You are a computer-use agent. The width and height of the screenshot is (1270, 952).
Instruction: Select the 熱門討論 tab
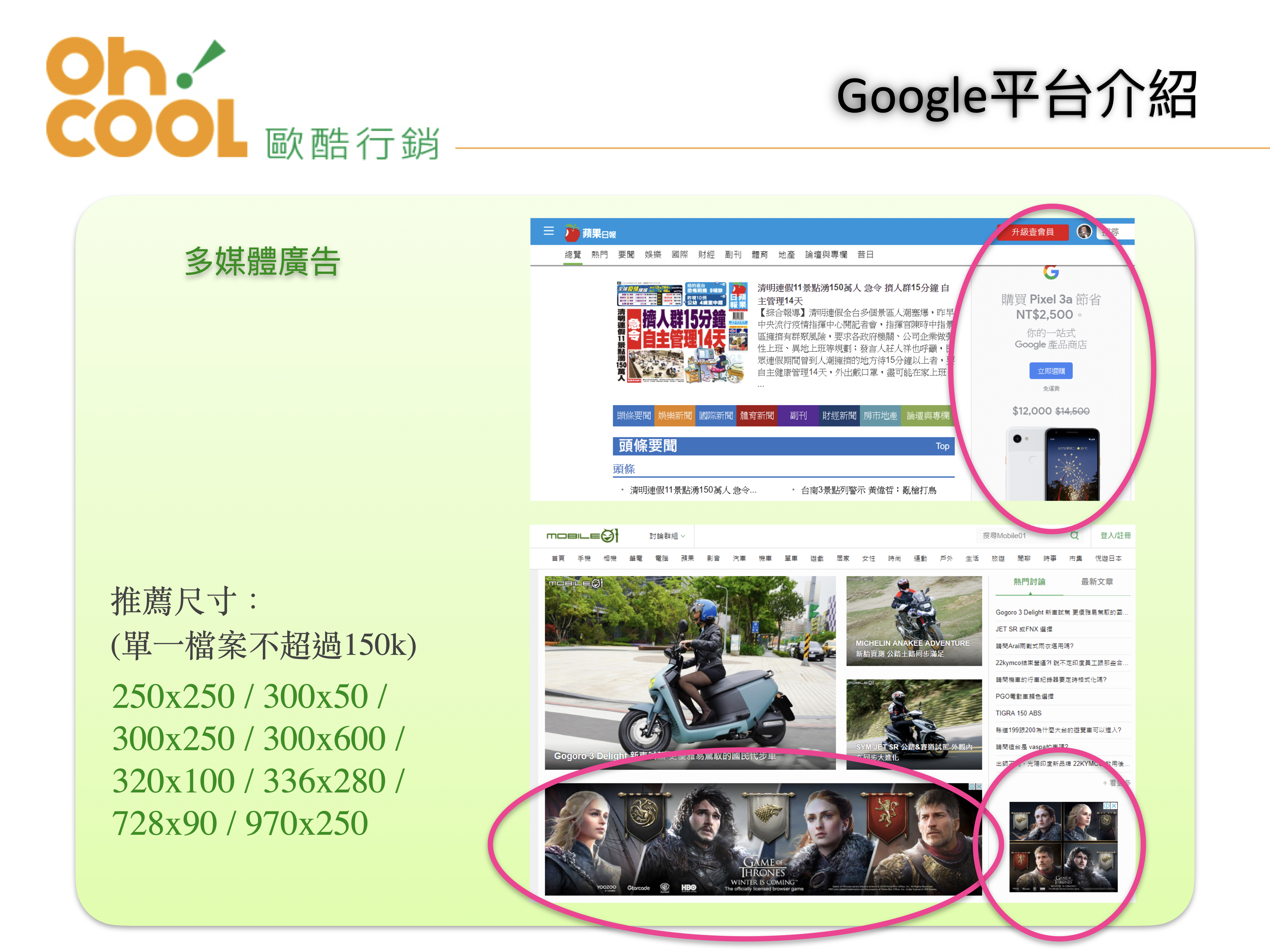click(x=1029, y=582)
